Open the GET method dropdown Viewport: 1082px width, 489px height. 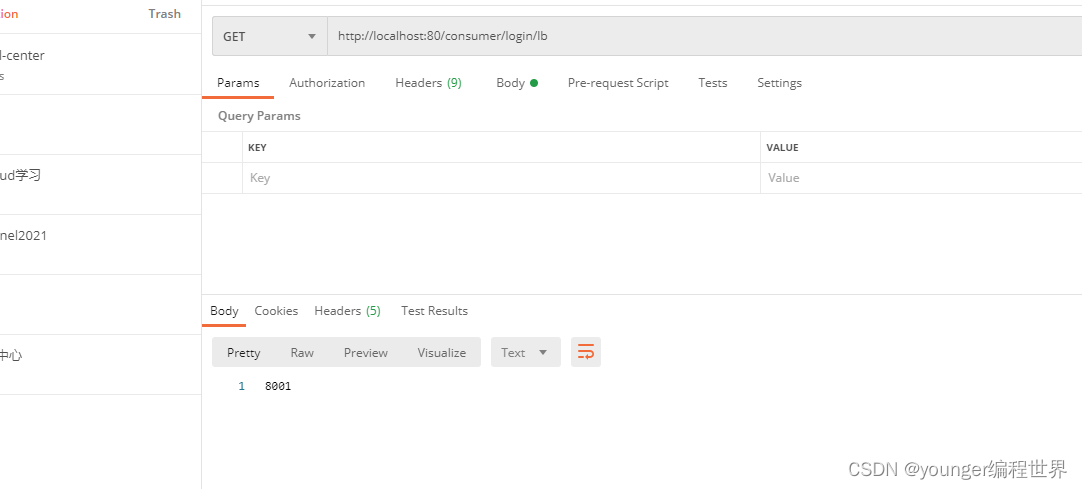270,37
